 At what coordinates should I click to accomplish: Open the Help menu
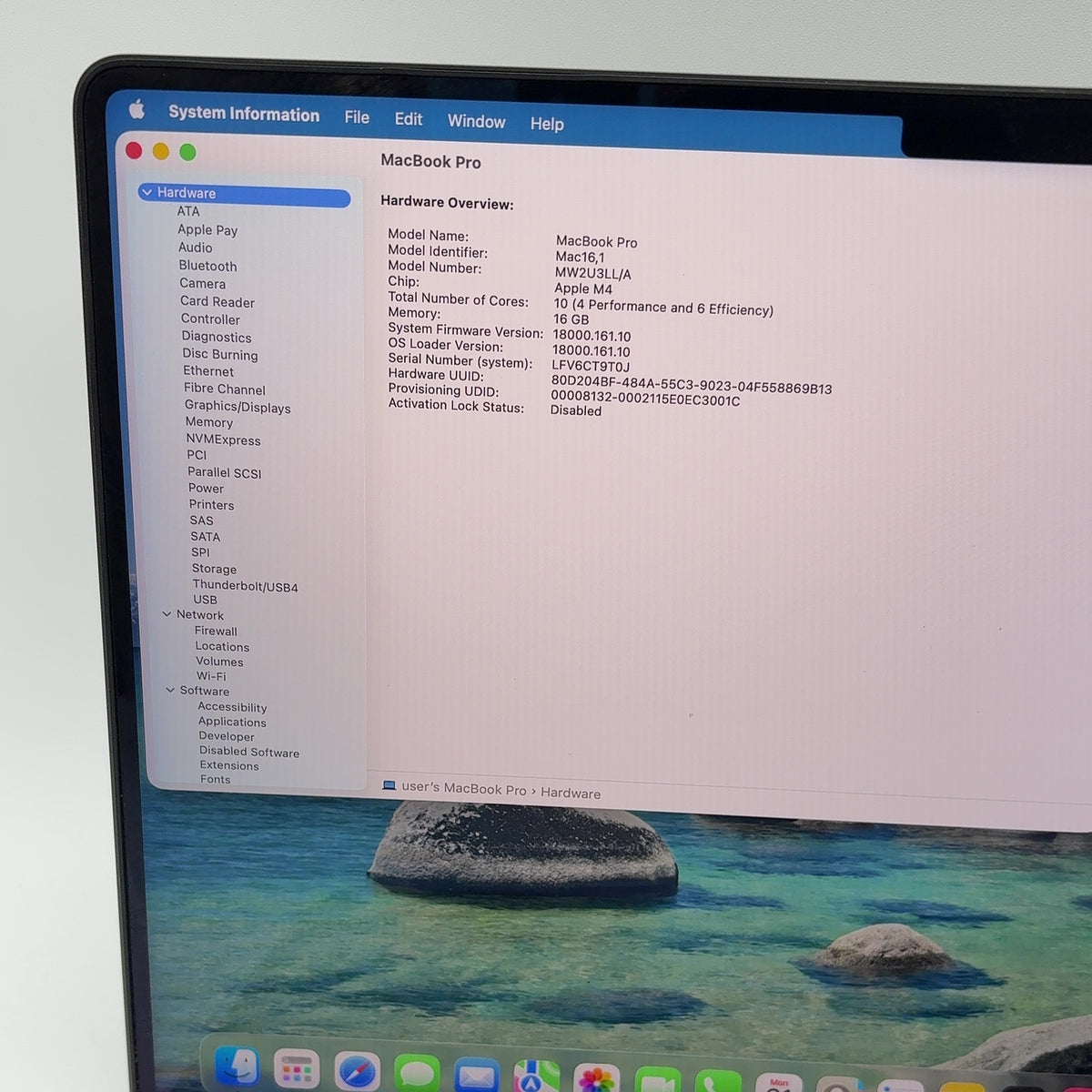point(547,124)
